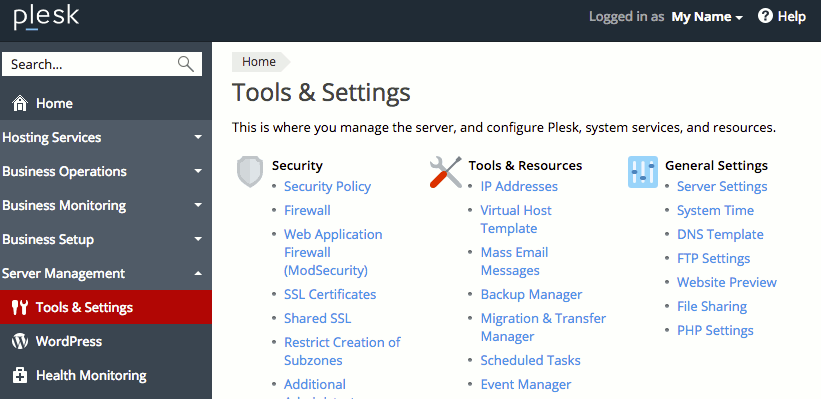This screenshot has height=399, width=821.
Task: Click the Security section heading
Action: tap(297, 165)
